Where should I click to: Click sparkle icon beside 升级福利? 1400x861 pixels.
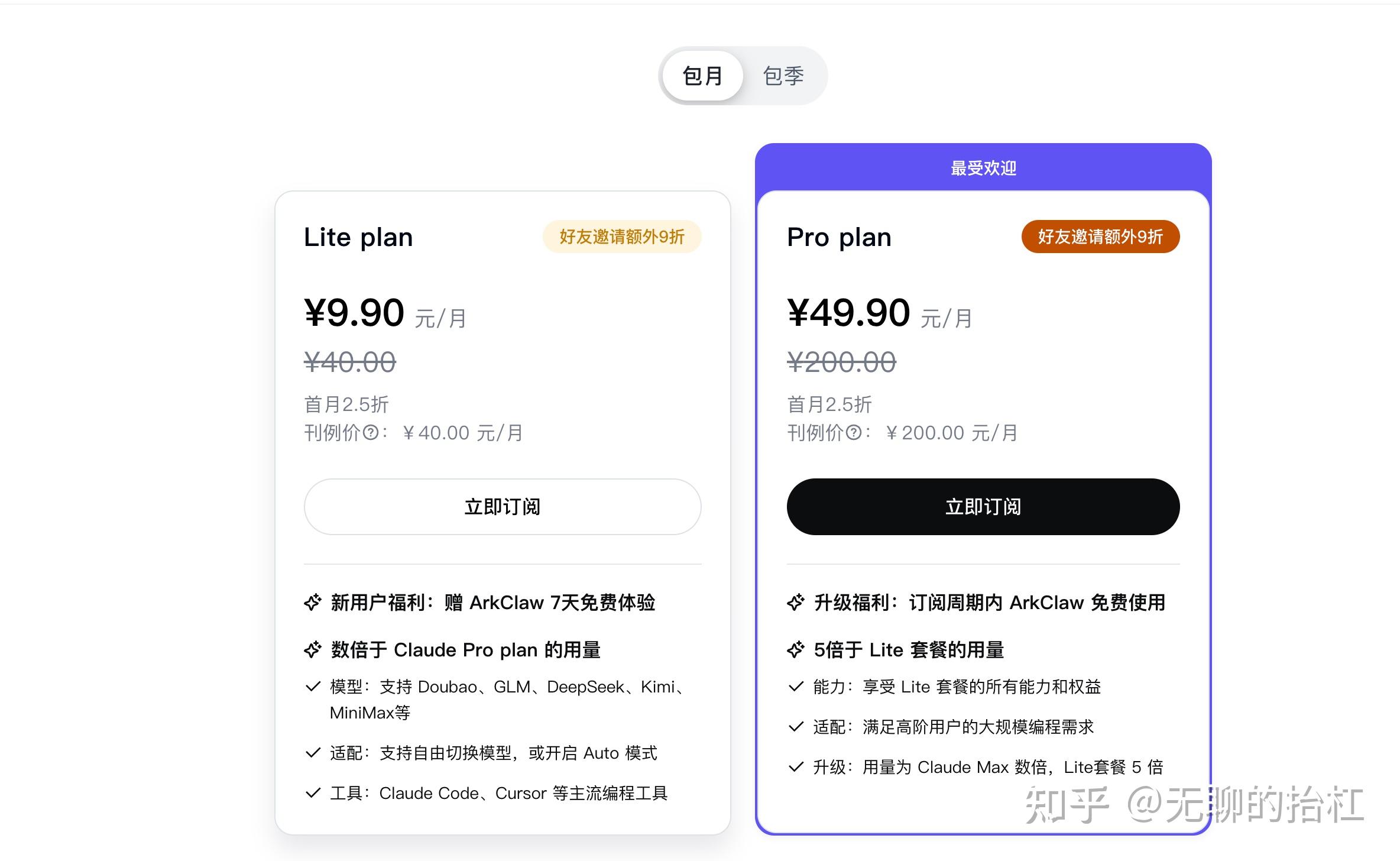coord(796,603)
